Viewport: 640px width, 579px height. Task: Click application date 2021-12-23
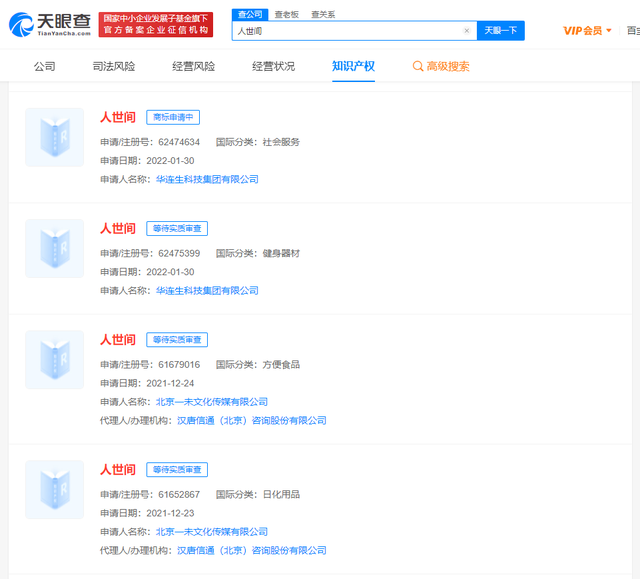click(170, 513)
